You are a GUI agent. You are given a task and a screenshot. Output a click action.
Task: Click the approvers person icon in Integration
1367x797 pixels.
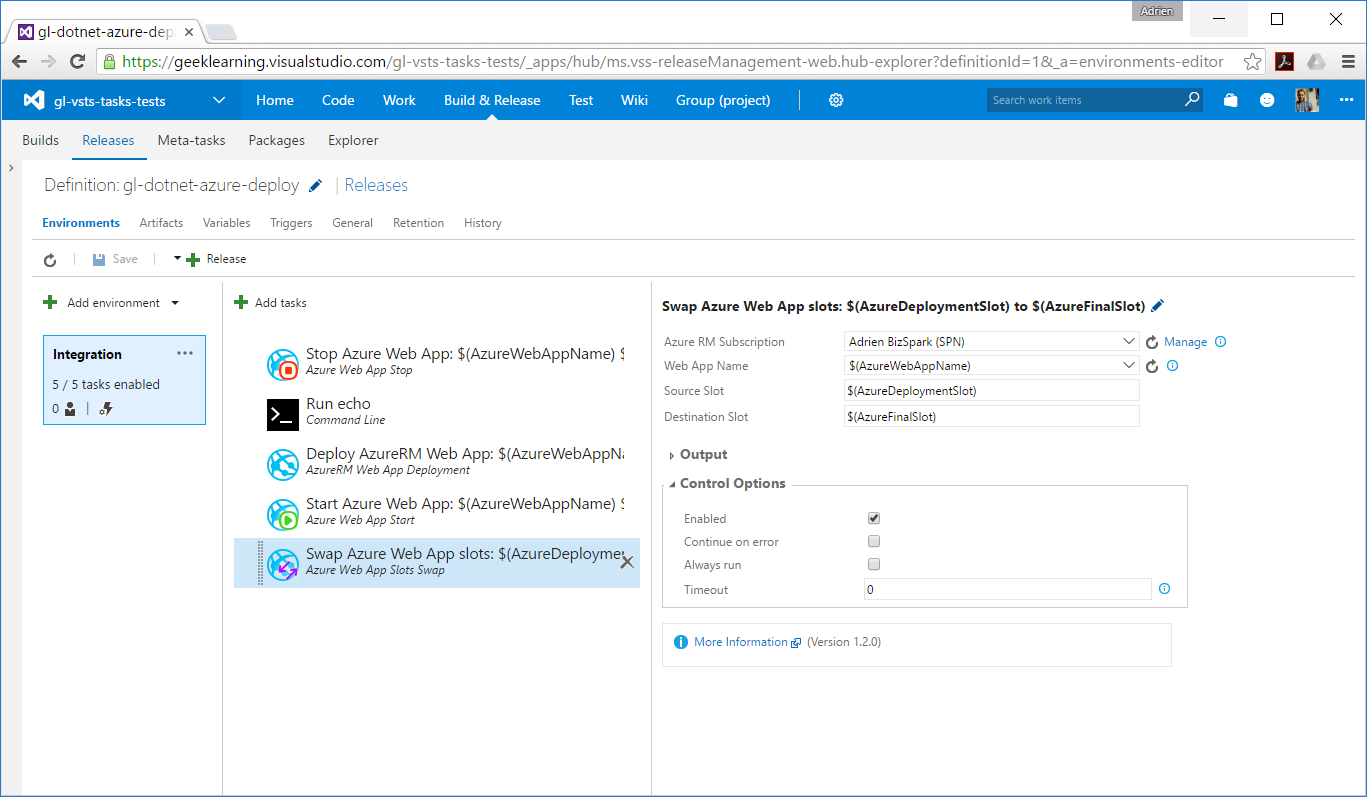point(70,408)
